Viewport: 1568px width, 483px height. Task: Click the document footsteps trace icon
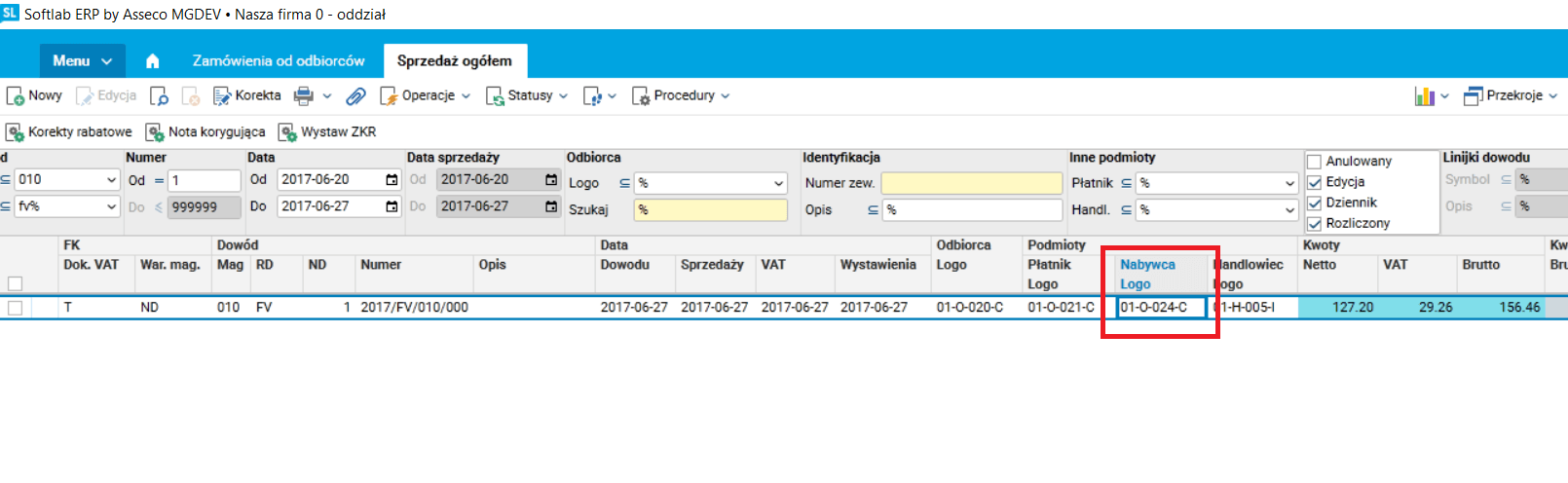[592, 95]
